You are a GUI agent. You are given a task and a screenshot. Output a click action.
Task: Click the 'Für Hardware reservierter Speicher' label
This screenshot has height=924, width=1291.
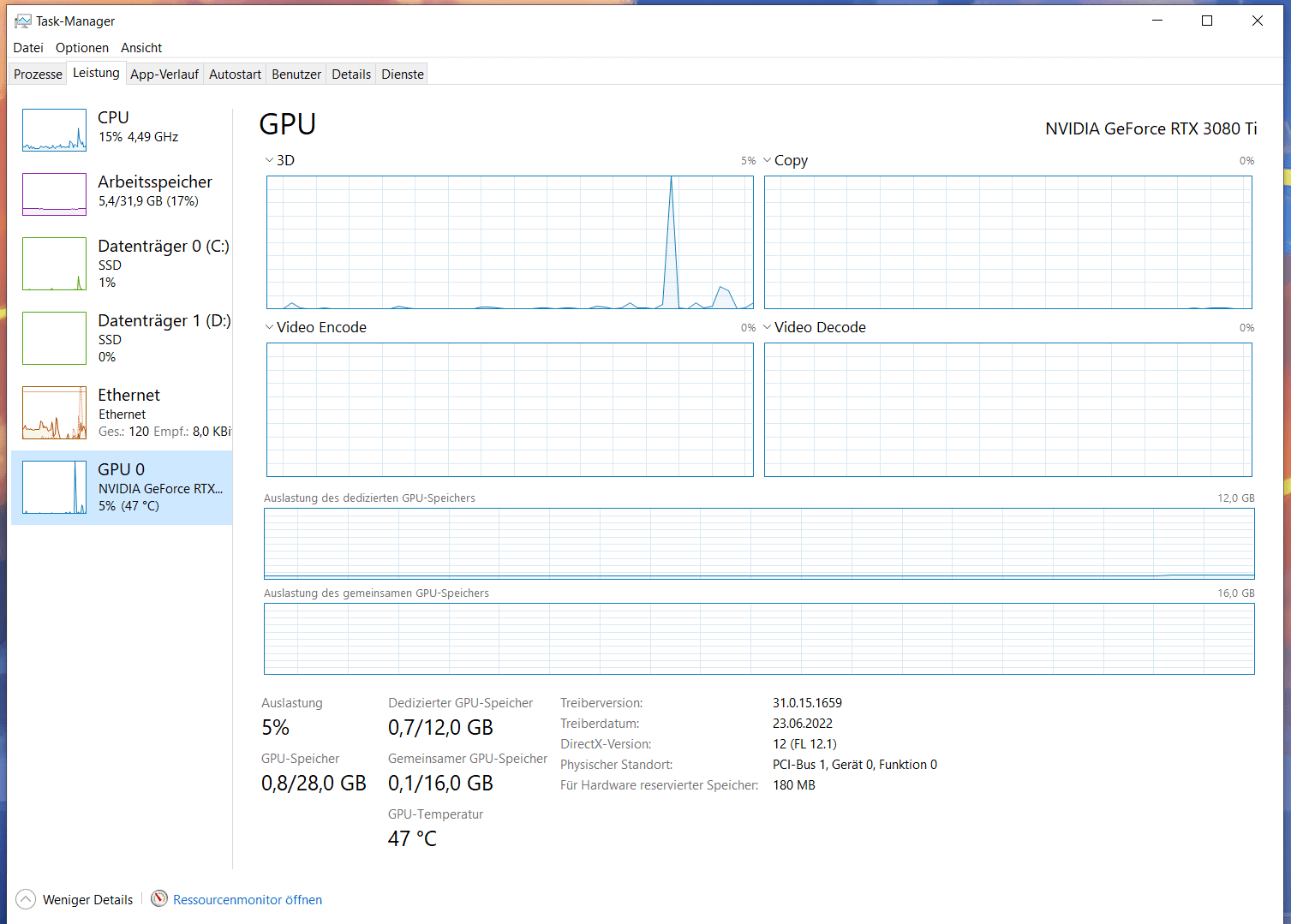coord(659,785)
